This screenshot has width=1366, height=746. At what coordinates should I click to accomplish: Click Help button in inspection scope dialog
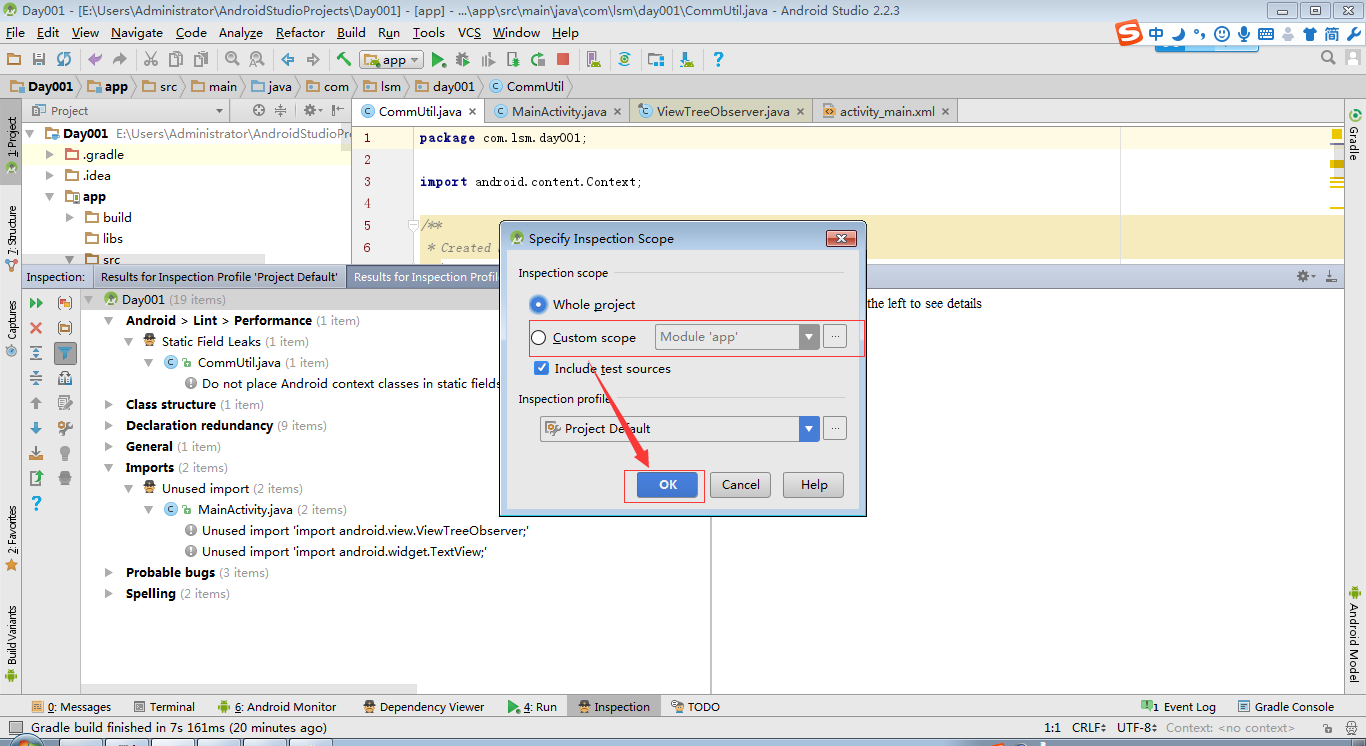[814, 485]
